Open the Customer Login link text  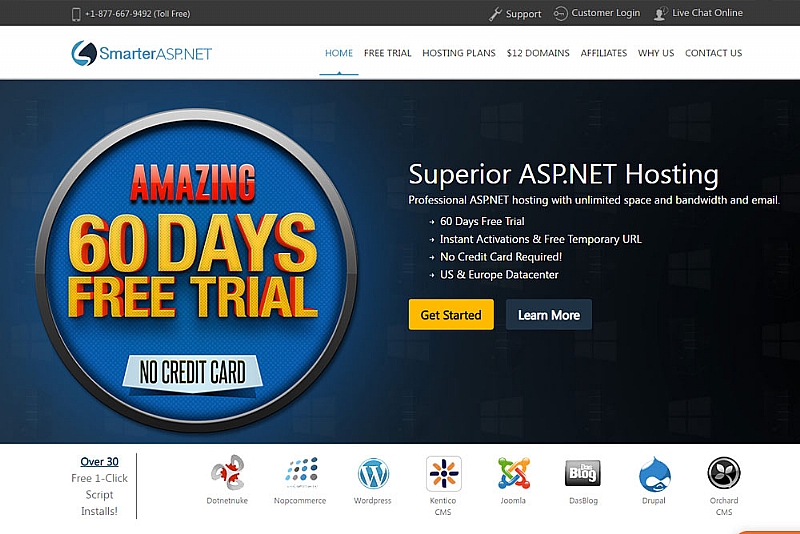606,13
